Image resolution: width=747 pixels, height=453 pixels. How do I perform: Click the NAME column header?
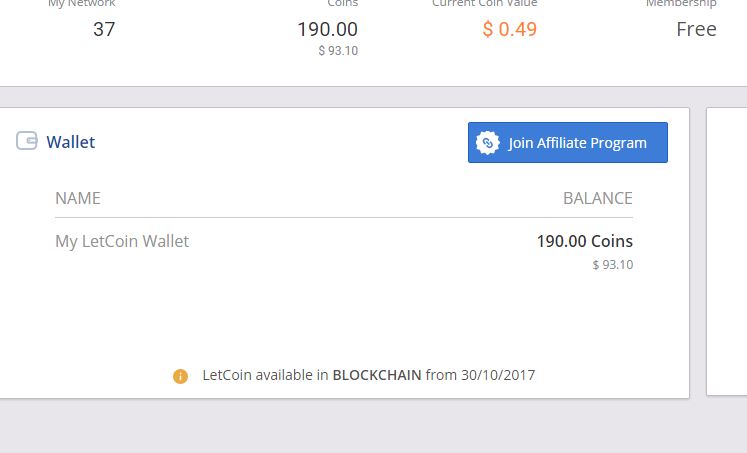point(78,198)
